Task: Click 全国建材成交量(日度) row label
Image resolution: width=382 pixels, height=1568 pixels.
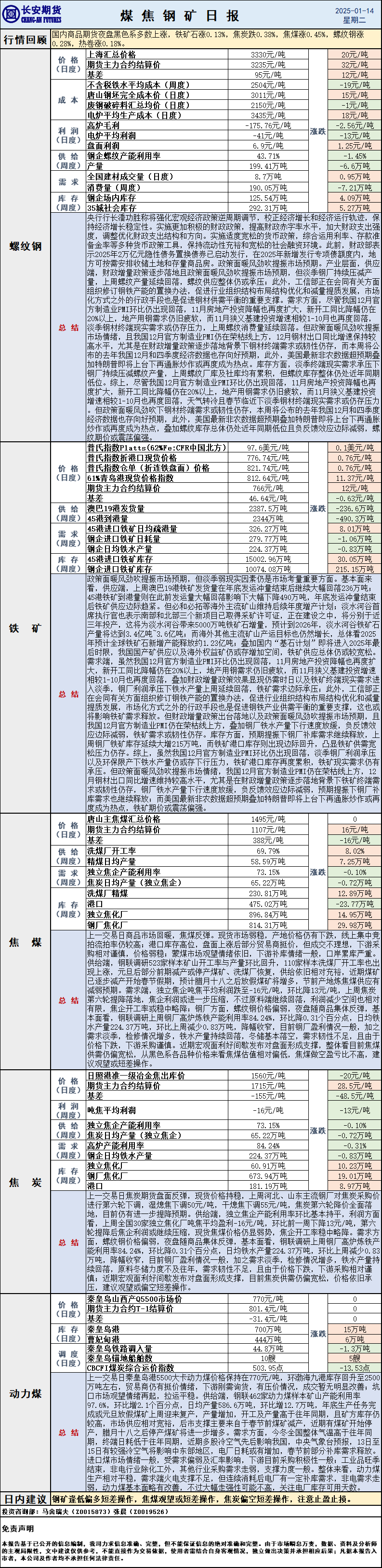Action: click(x=131, y=177)
